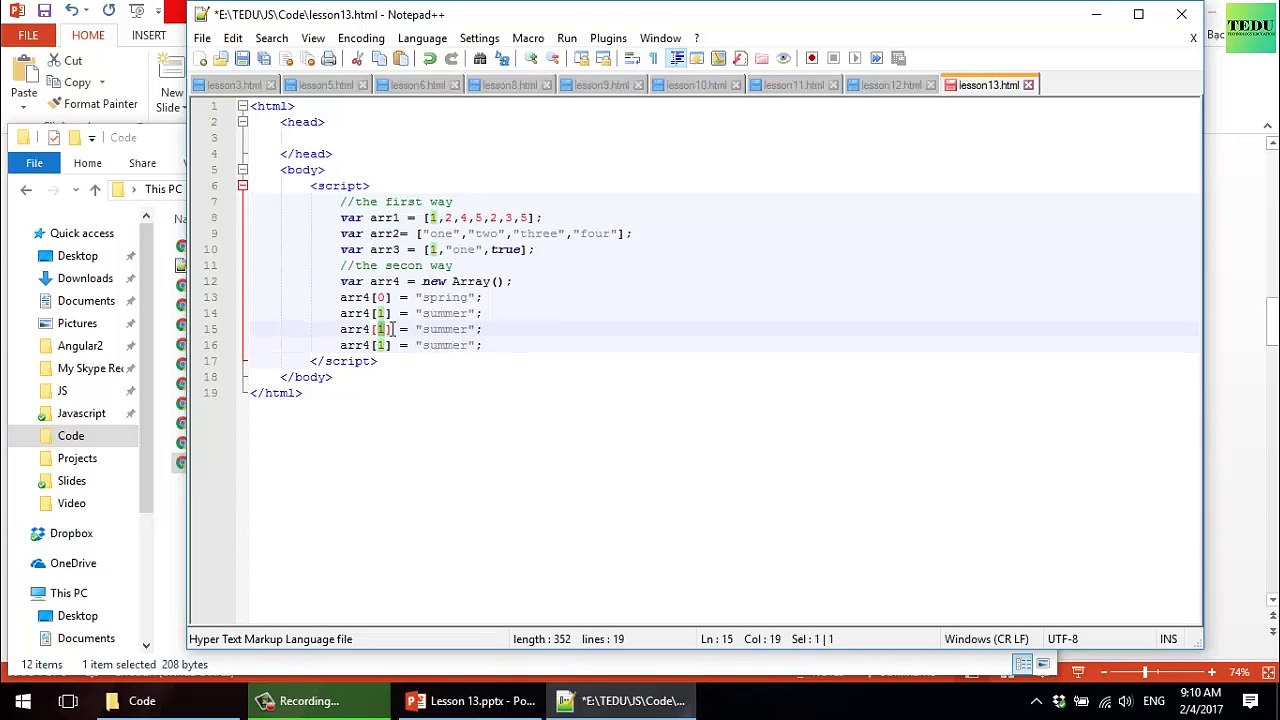Toggle Show All Characters pilcrow icon
The height and width of the screenshot is (720, 1280).
pos(653,59)
